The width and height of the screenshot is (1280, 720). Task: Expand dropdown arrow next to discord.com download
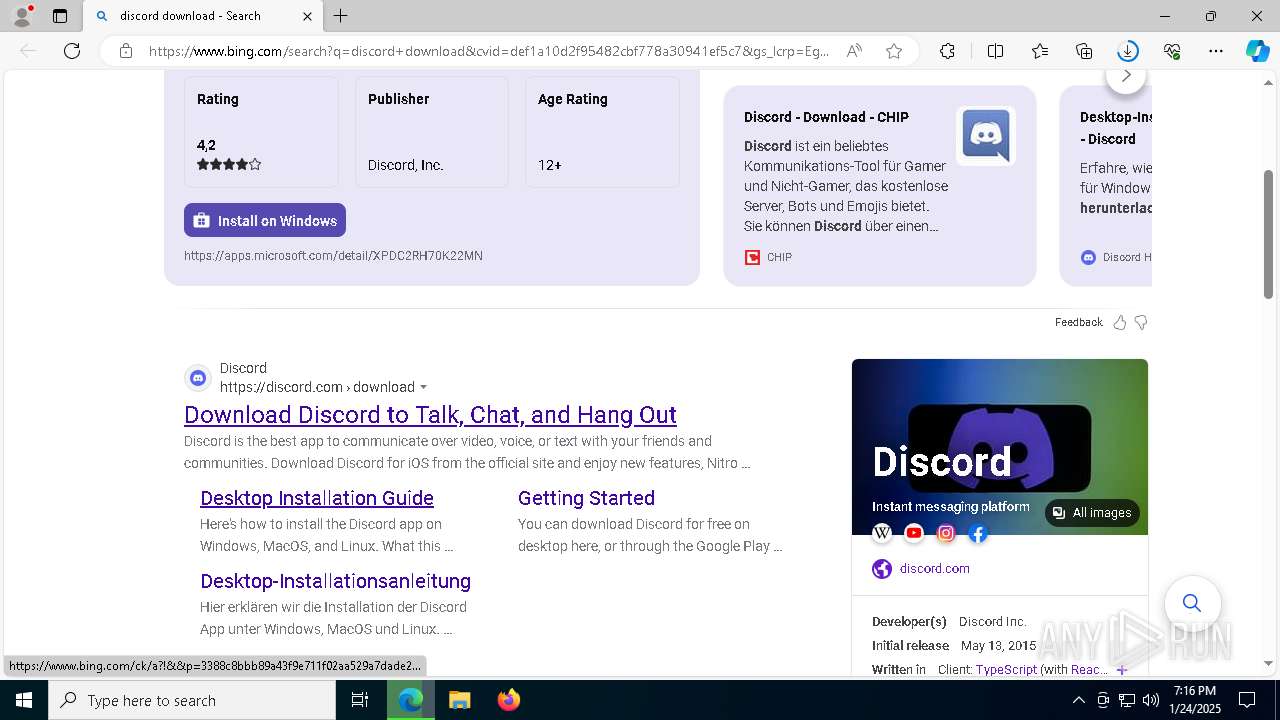point(424,388)
